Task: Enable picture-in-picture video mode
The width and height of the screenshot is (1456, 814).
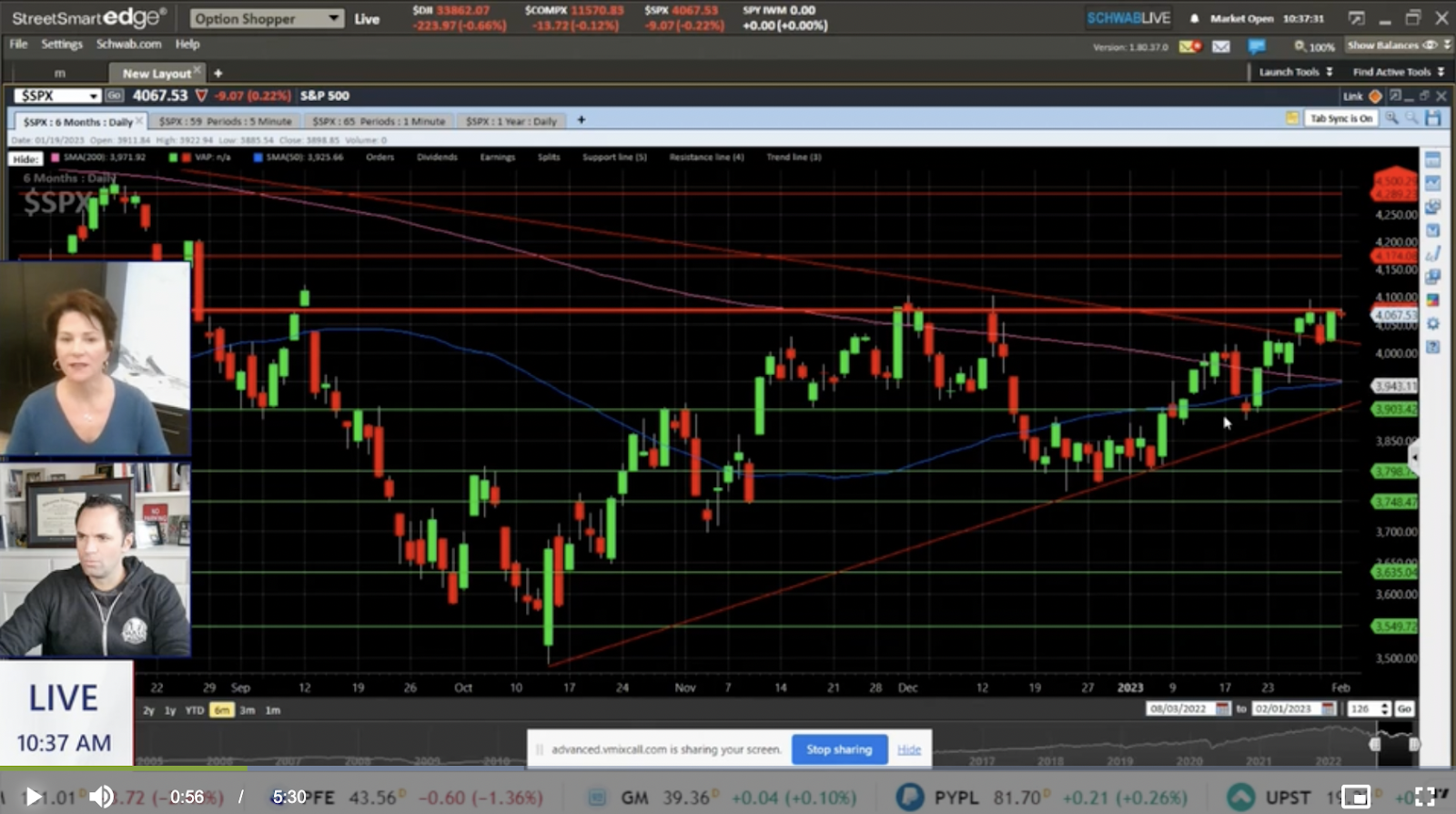Action: 1355,797
